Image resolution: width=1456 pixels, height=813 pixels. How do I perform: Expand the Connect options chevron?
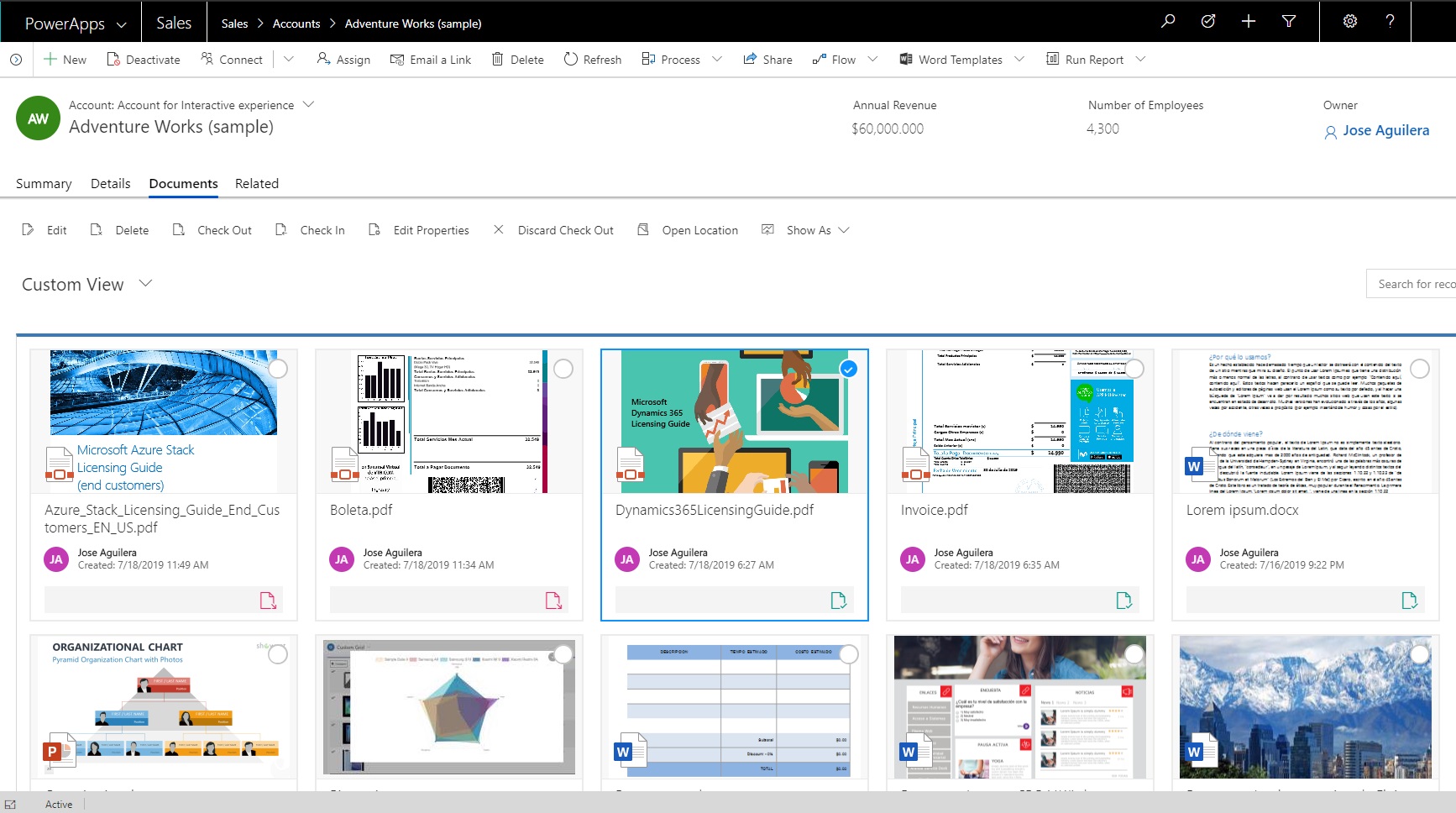pos(289,59)
